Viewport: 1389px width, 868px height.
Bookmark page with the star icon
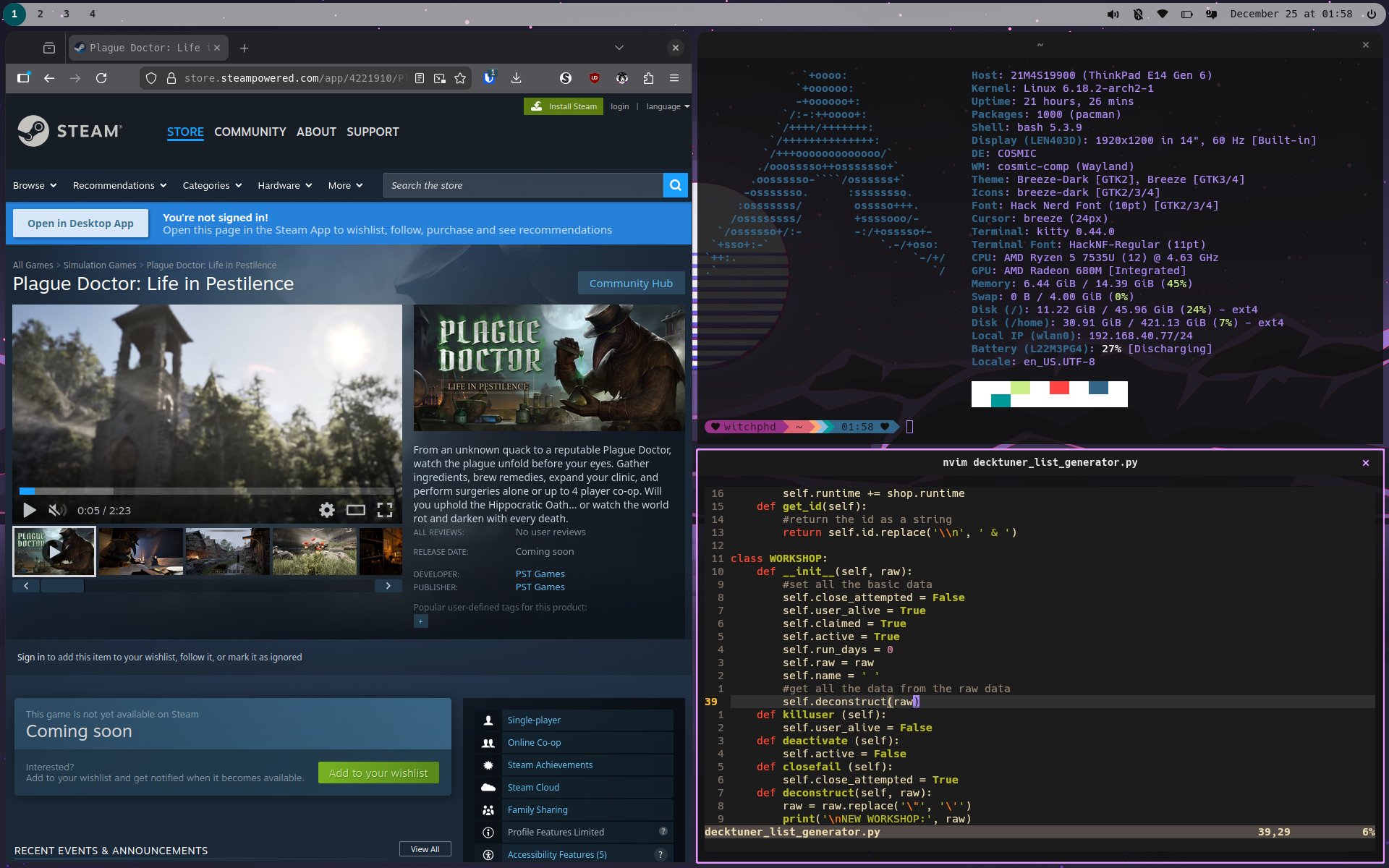tap(460, 78)
